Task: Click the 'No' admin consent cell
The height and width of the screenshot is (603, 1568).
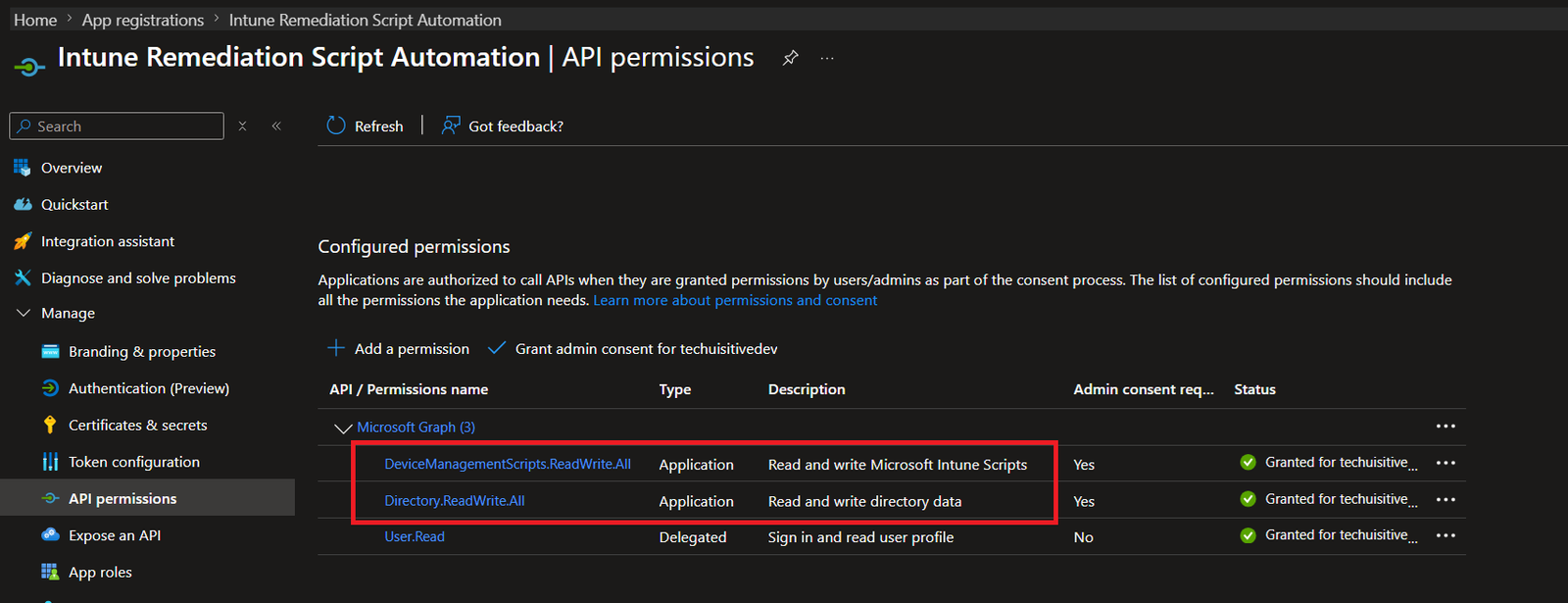Action: [x=1084, y=536]
